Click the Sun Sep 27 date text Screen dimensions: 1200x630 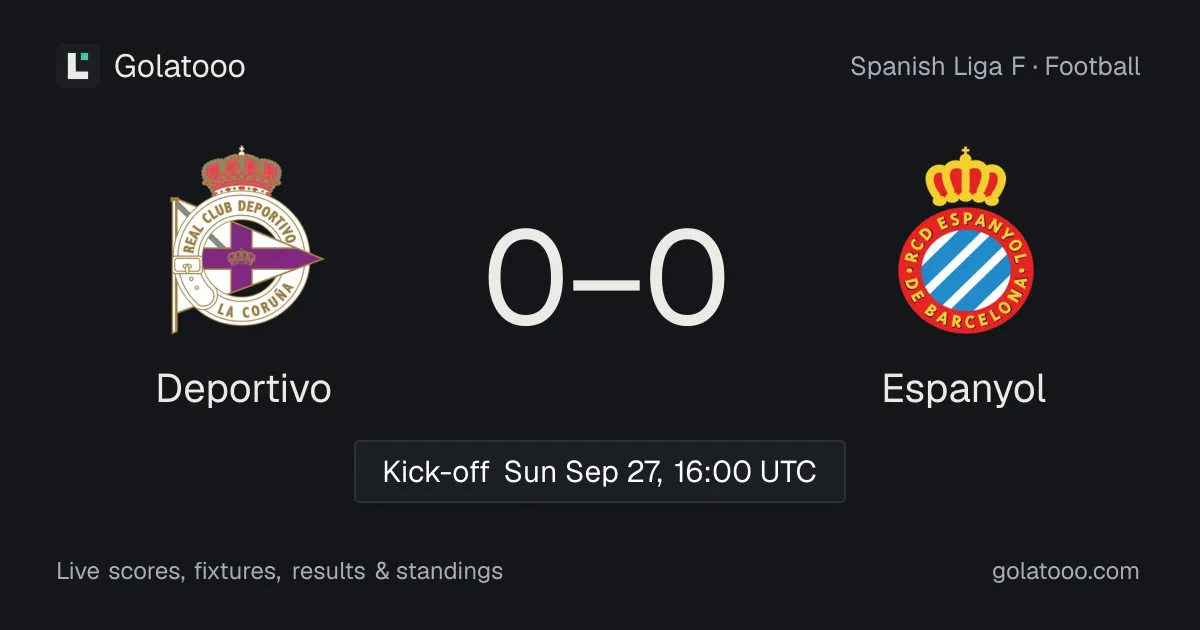pos(582,471)
